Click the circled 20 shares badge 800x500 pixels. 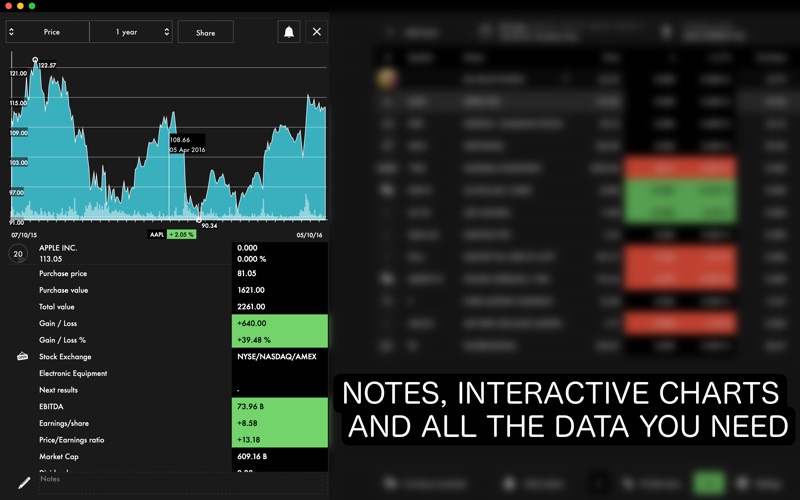click(18, 254)
